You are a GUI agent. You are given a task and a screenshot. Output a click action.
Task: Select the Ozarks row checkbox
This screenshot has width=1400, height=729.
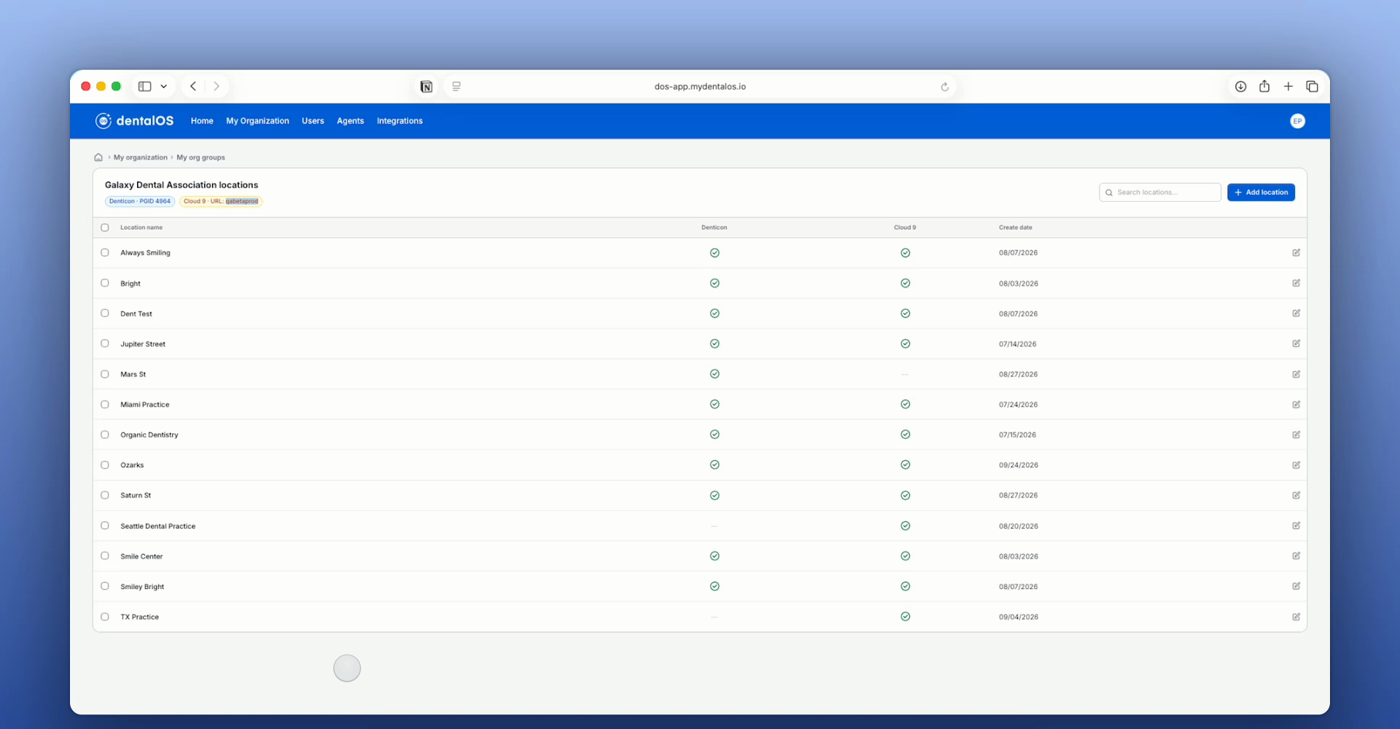pyautogui.click(x=105, y=465)
